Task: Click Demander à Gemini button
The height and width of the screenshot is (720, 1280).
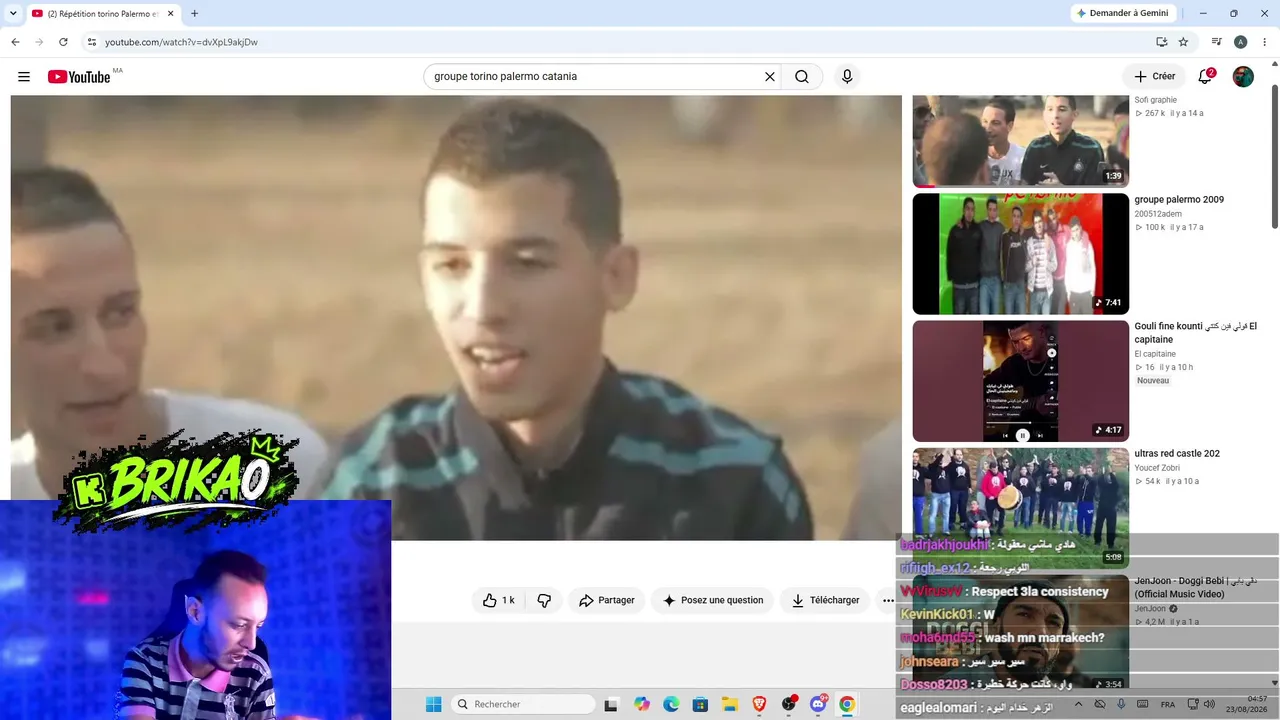Action: click(x=1122, y=13)
